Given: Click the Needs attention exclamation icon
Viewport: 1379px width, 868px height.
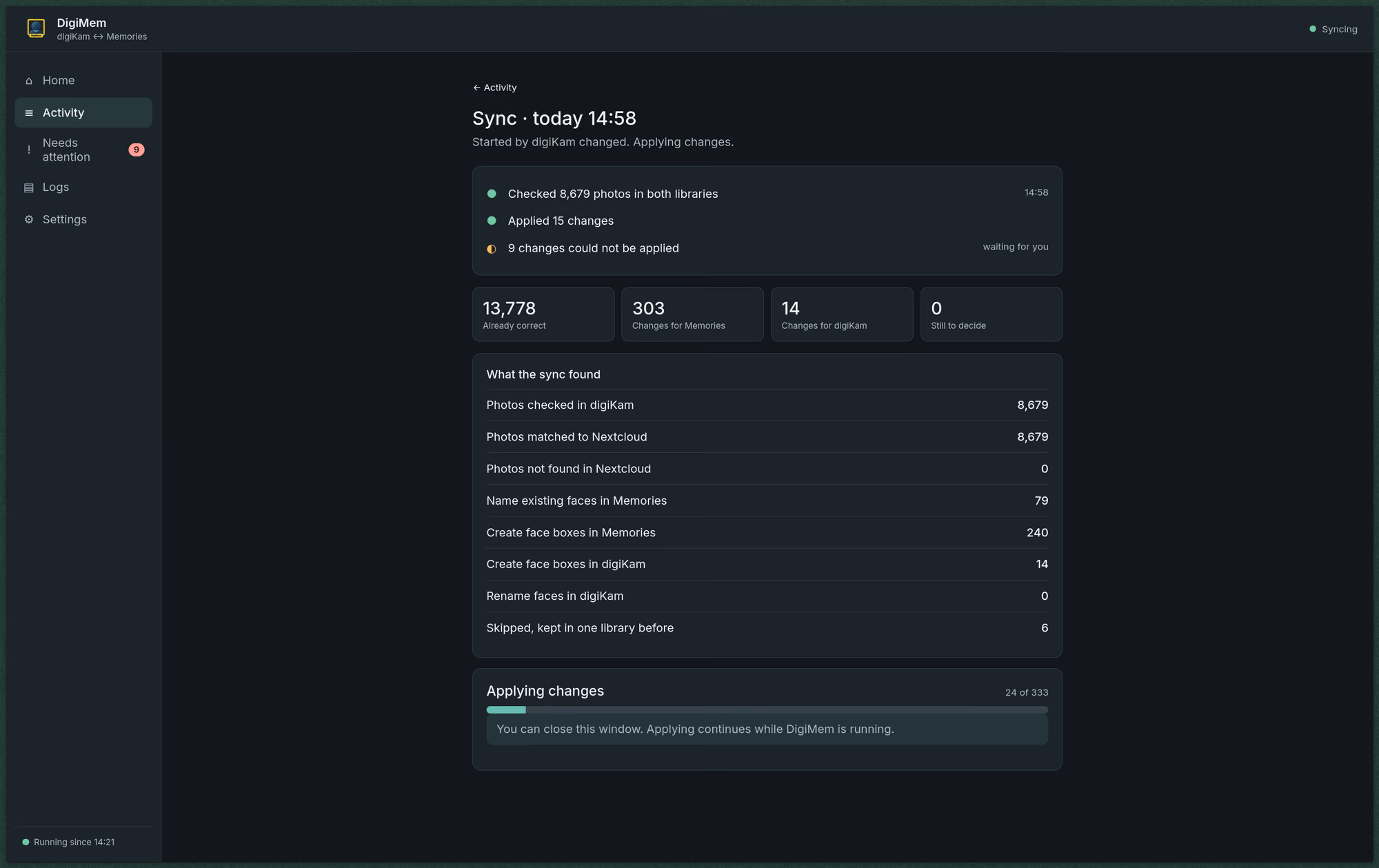Looking at the screenshot, I should [x=29, y=150].
